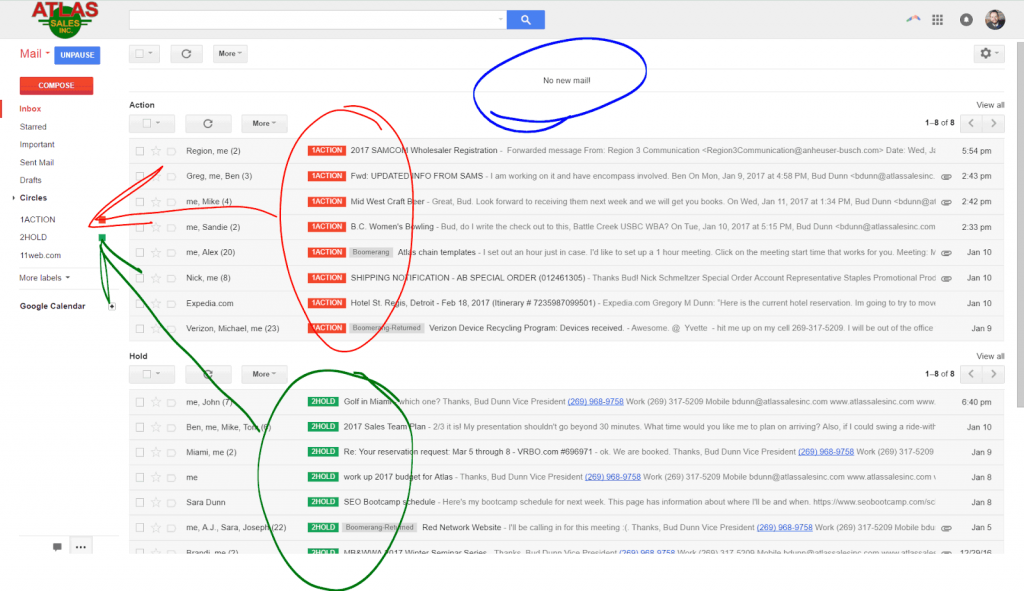This screenshot has width=1024, height=591.
Task: Open the Mail dropdown switcher
Action: point(35,54)
